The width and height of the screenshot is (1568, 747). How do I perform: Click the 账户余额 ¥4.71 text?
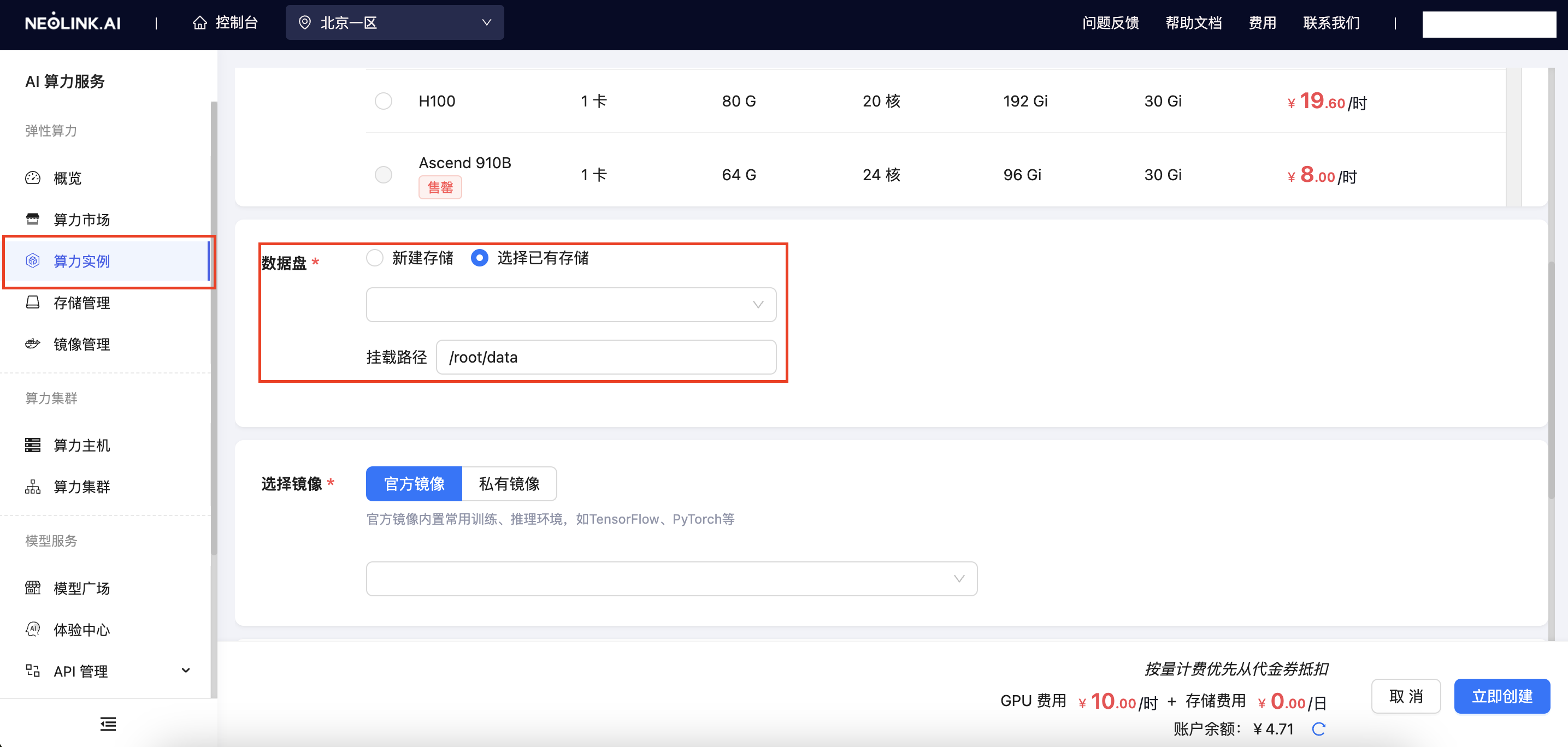[1233, 729]
